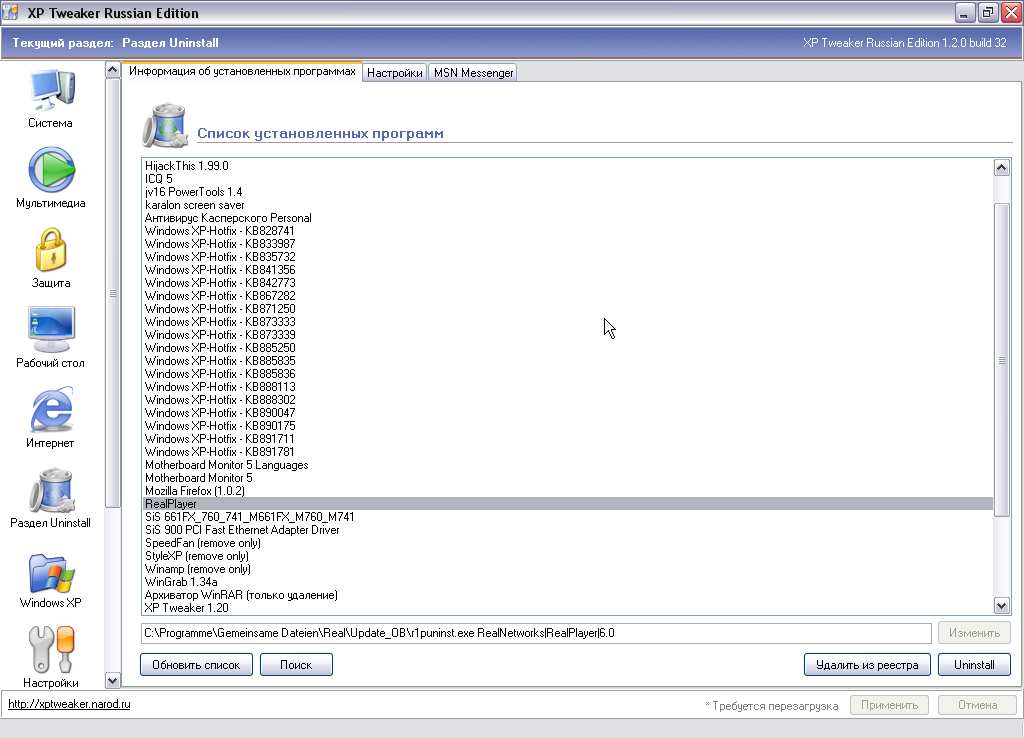This screenshot has height=738, width=1024.
Task: Select Windows XP-Hotfix - KB891781
Action: tap(567, 452)
